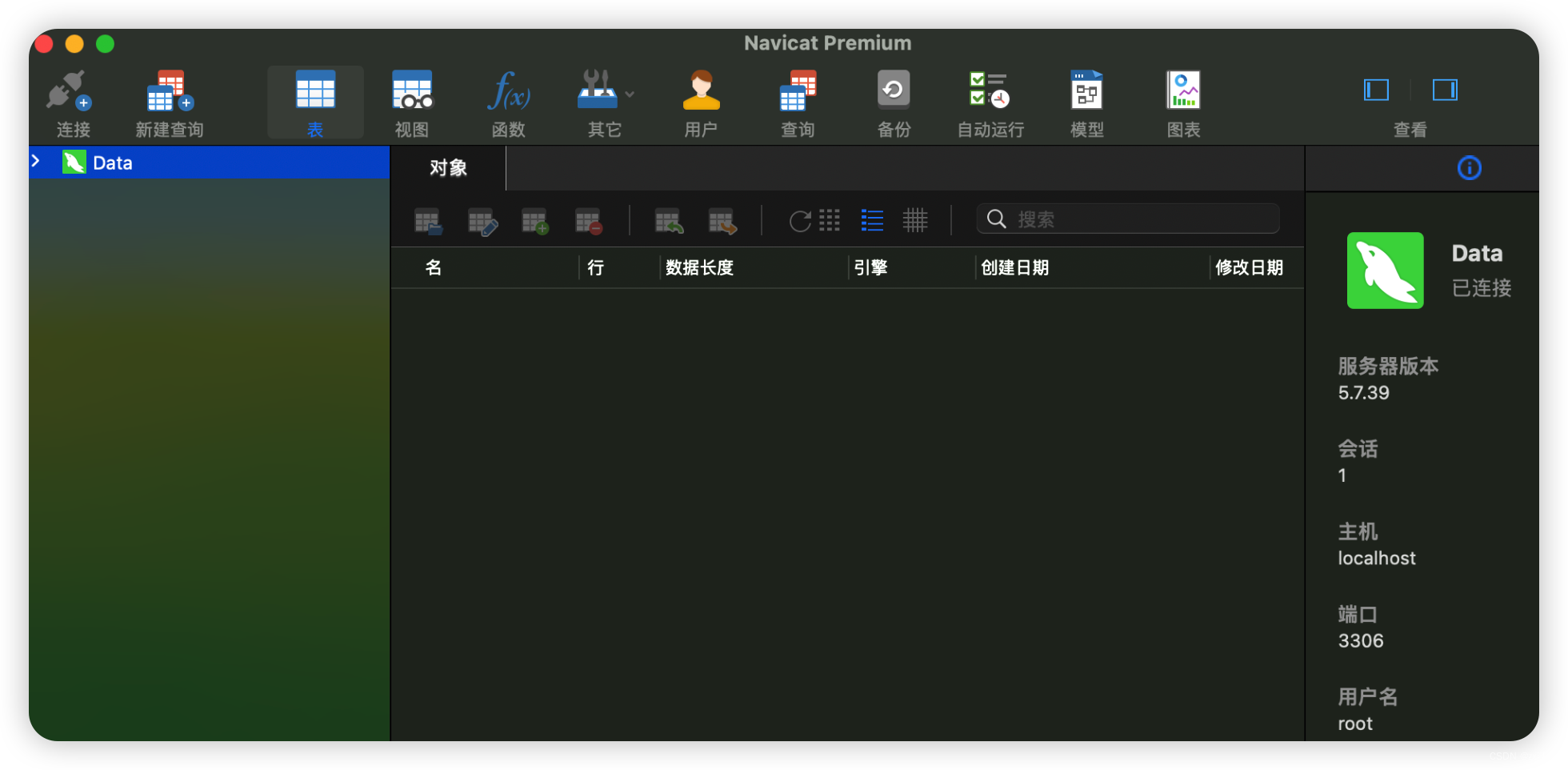Expand the Data connection in sidebar
The image size is (1568, 770).
35,162
